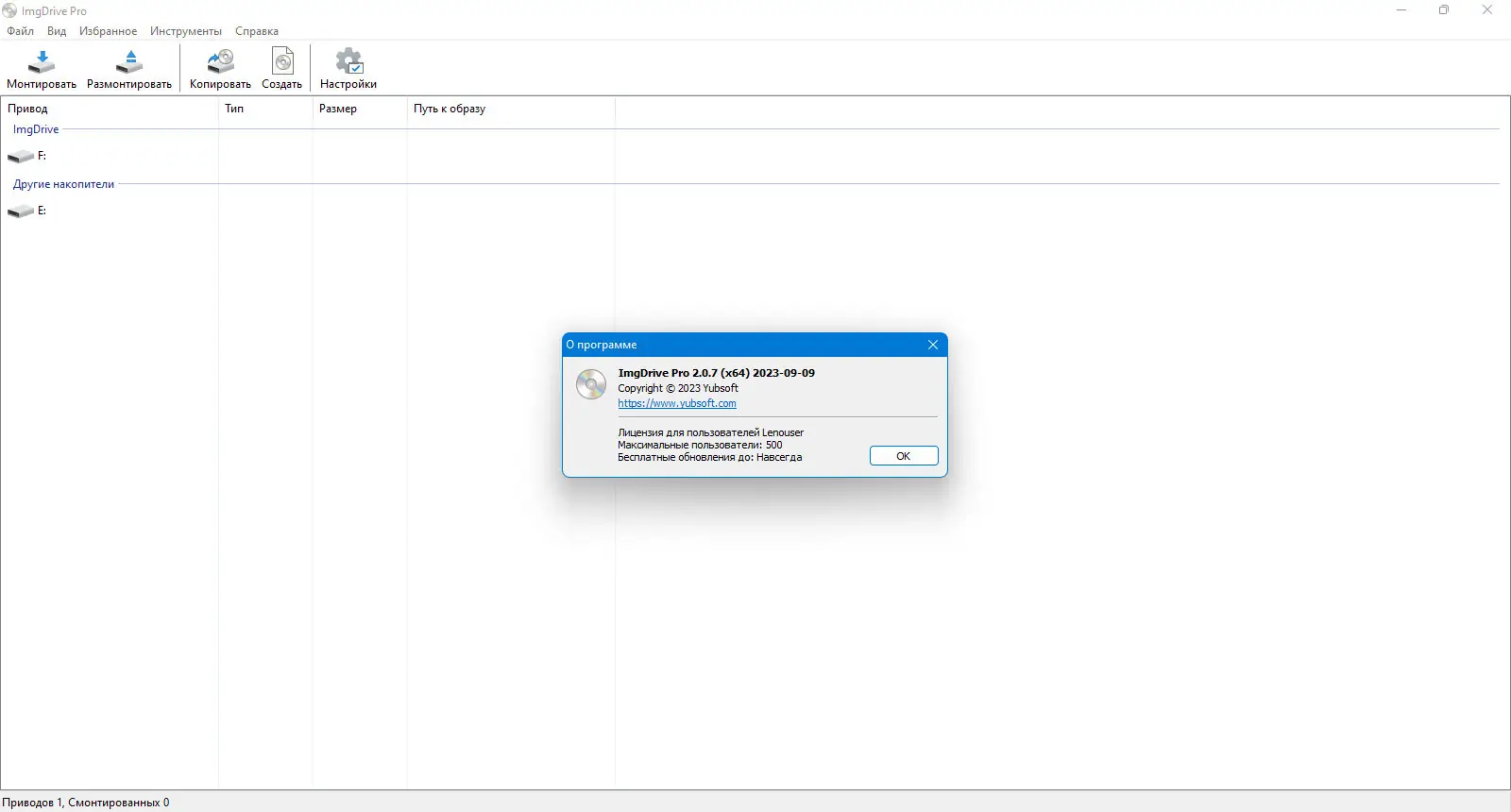Click the Лицензия для пользователей Lenouser text
Viewport: 1511px width, 812px height.
(711, 432)
